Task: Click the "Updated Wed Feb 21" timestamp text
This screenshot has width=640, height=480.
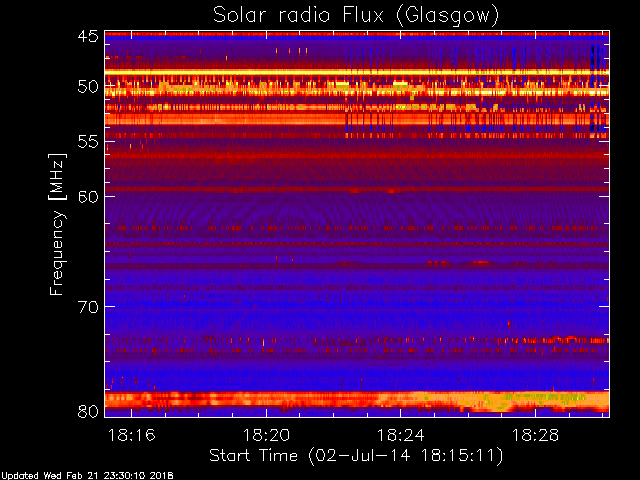Action: point(87,476)
